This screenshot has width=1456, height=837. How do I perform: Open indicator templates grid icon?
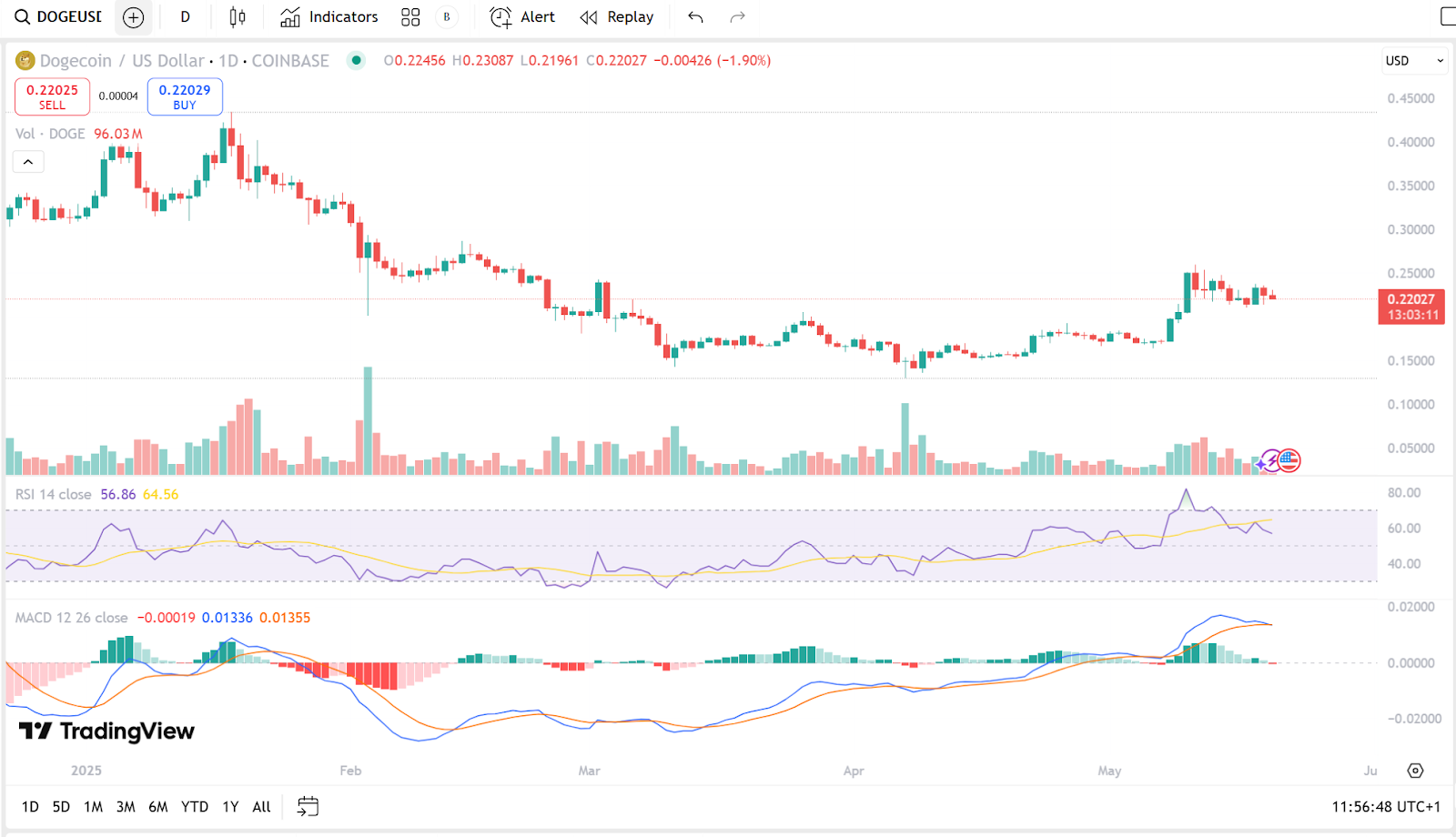coord(410,16)
